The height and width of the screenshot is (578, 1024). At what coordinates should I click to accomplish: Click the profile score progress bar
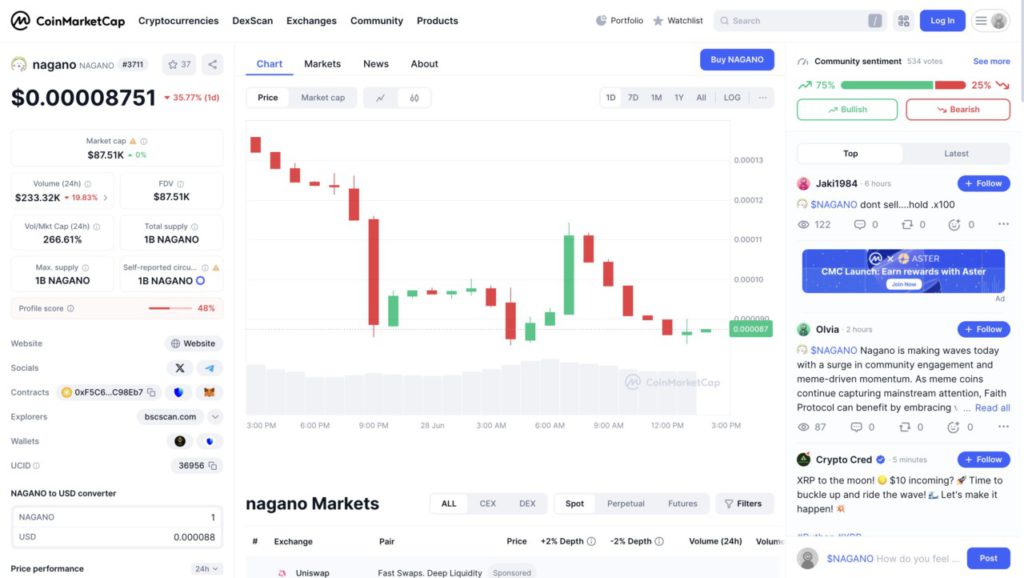click(170, 308)
